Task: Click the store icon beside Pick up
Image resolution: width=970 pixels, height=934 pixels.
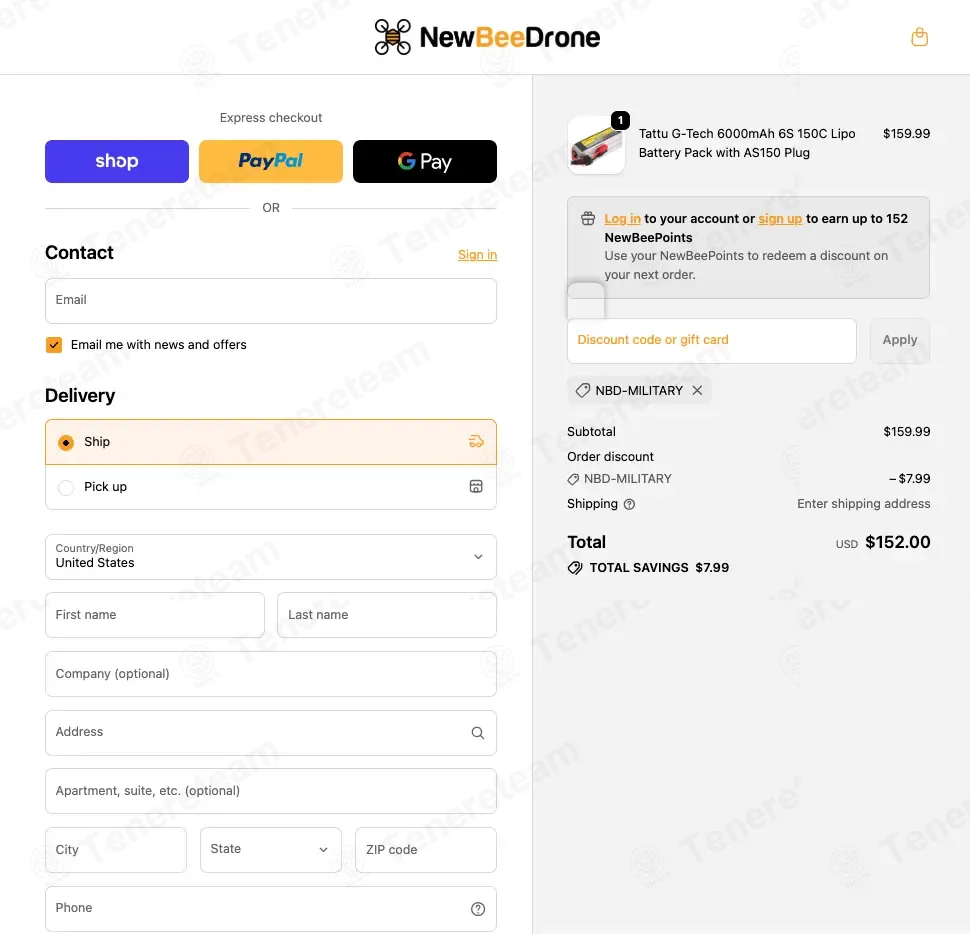Action: (x=476, y=487)
